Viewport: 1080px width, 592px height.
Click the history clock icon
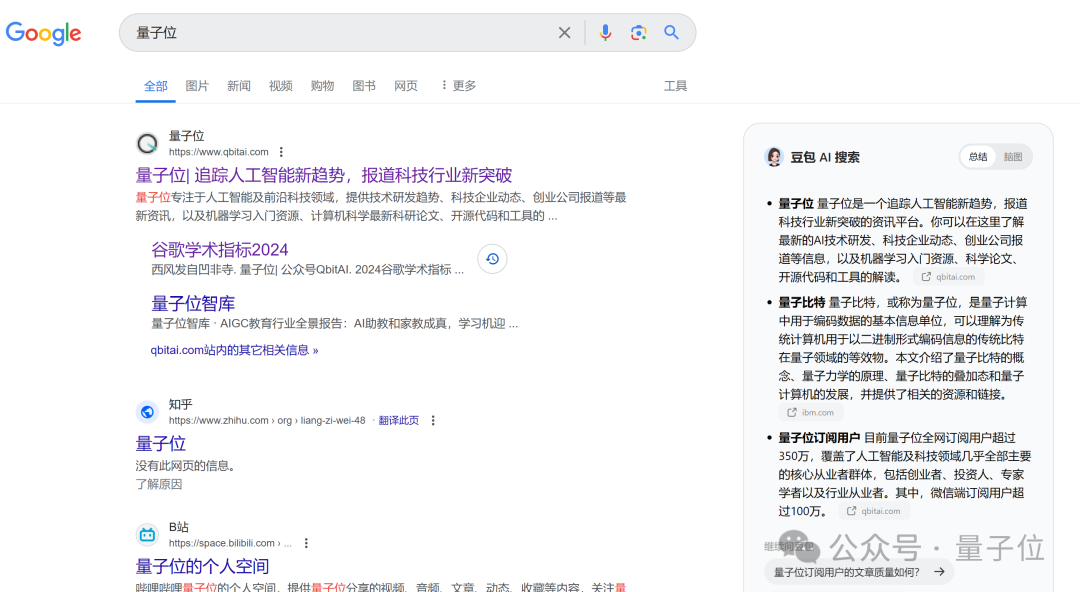coord(492,259)
